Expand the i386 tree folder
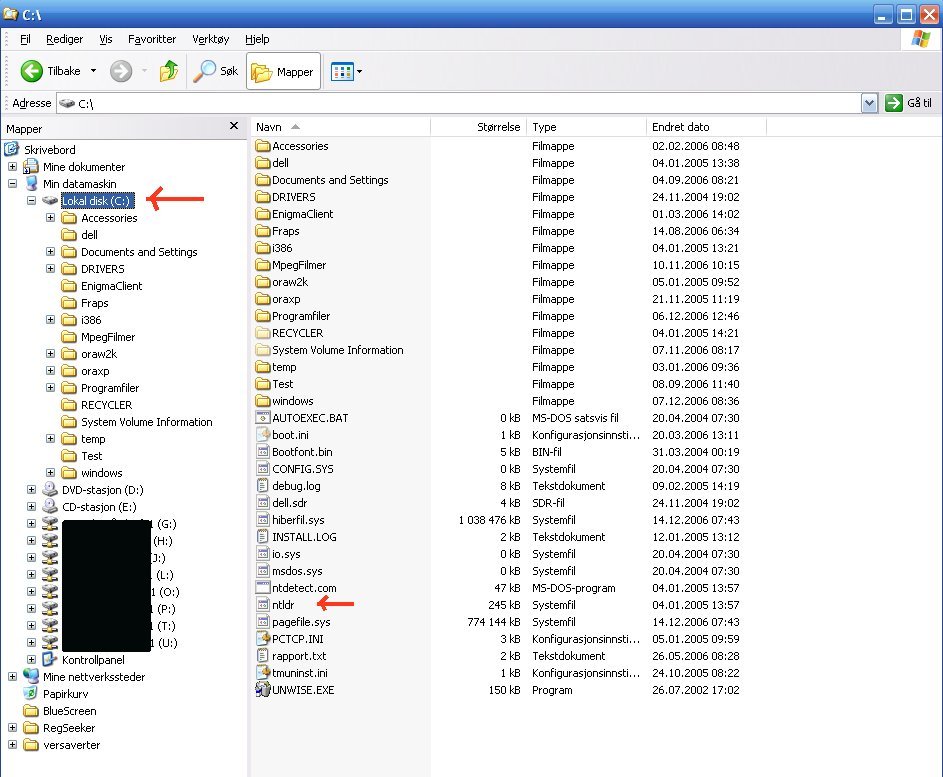Image resolution: width=943 pixels, height=777 pixels. 51,320
